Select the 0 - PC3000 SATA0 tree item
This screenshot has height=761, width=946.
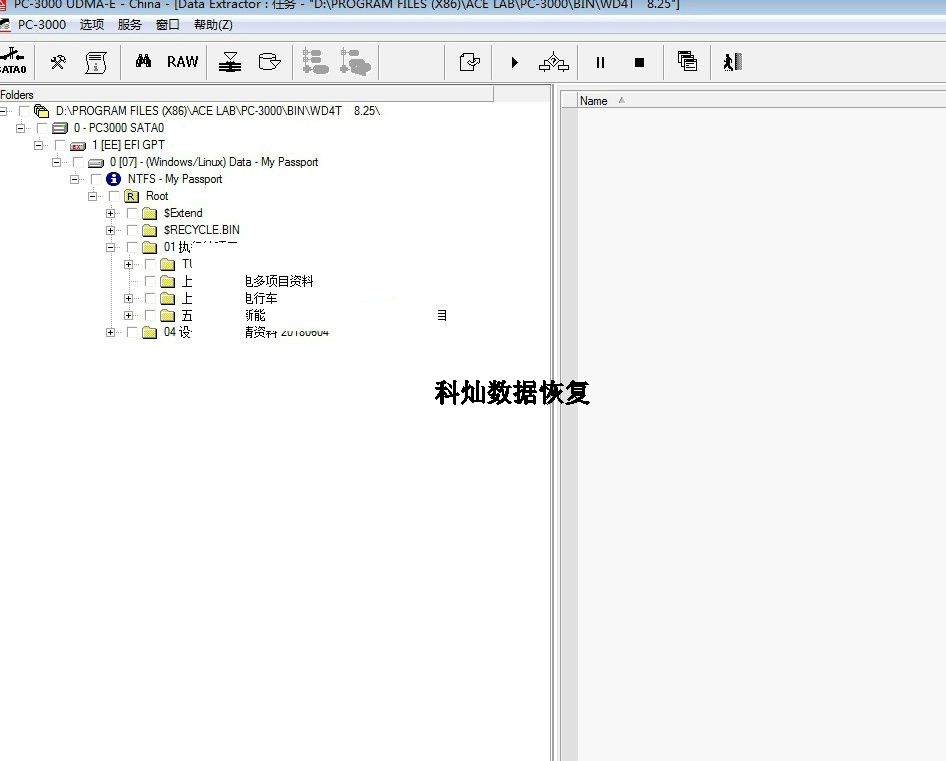[x=118, y=128]
